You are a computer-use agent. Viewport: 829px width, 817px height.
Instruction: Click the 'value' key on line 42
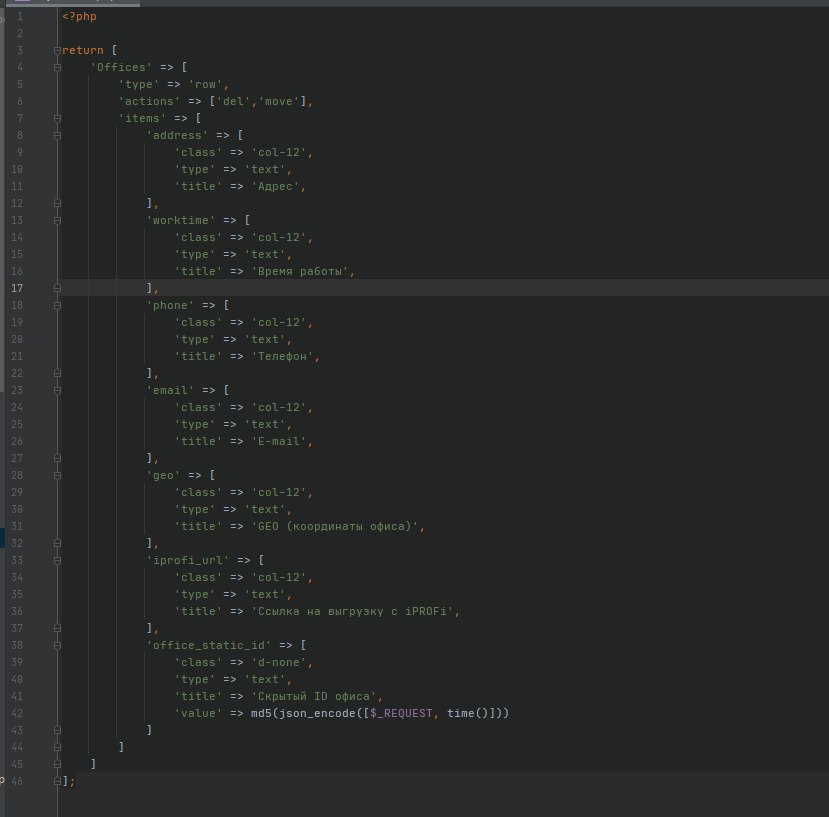[198, 713]
